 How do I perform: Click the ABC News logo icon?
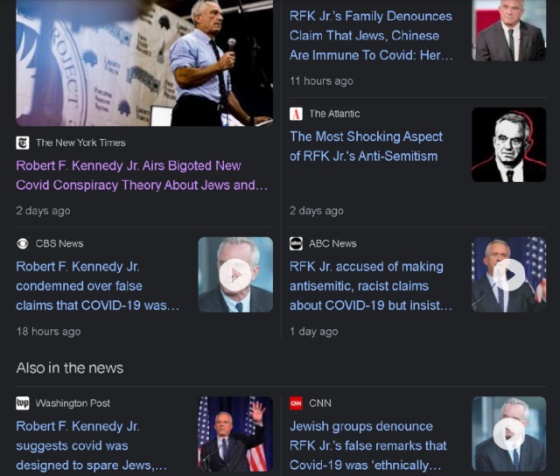point(296,244)
